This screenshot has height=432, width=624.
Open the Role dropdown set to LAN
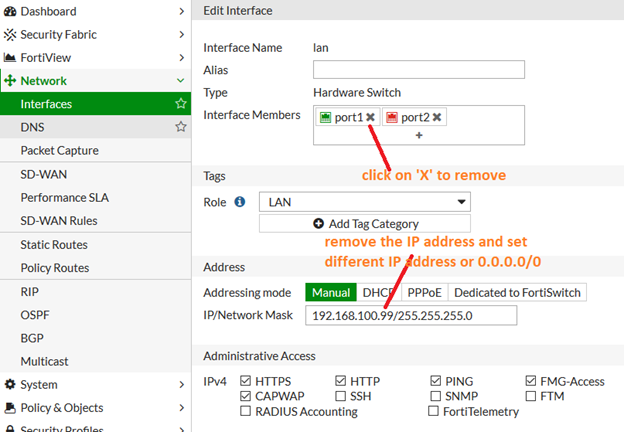[x=364, y=202]
